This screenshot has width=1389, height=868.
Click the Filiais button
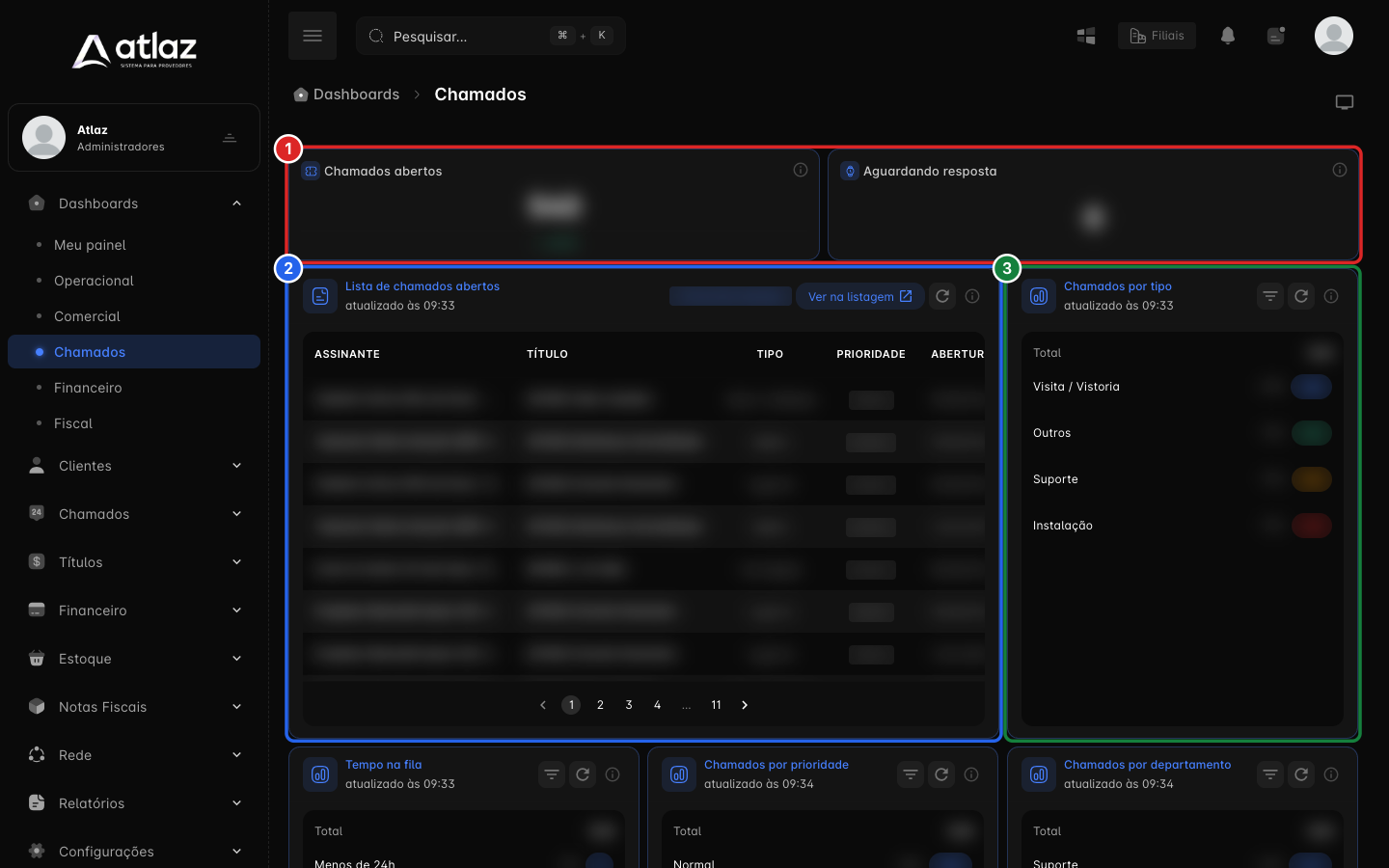click(1157, 36)
